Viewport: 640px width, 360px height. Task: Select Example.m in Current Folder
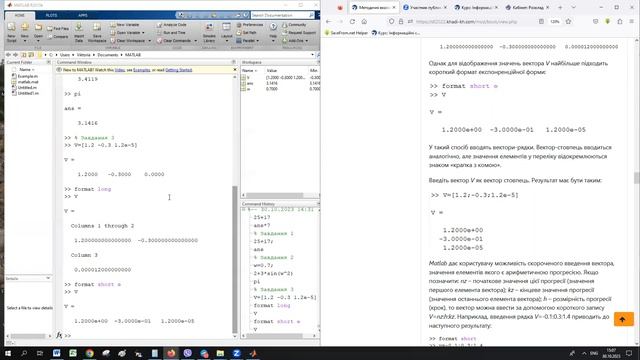25,76
